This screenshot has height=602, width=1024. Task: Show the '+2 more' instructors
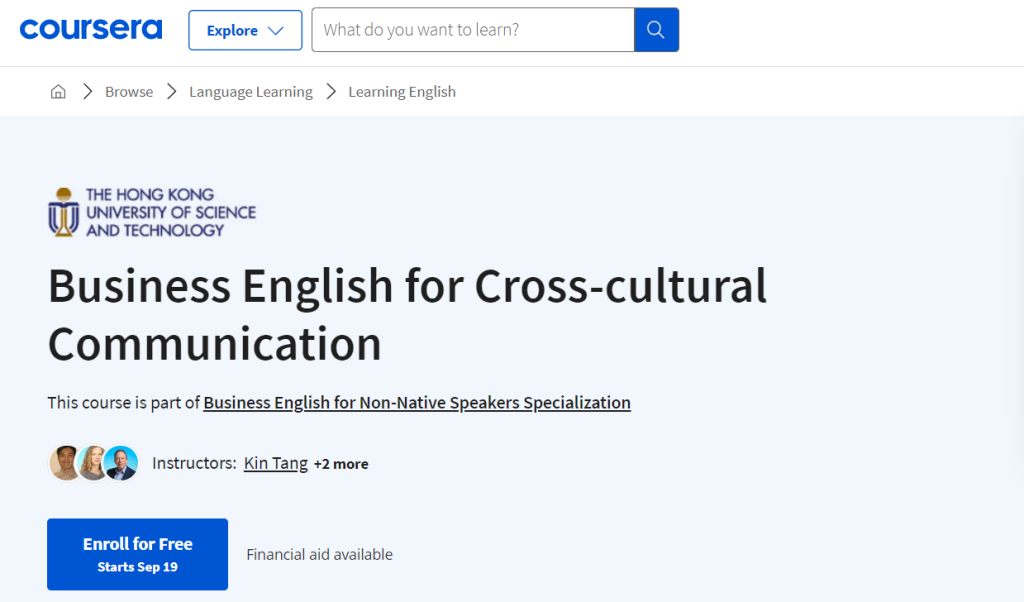coord(340,464)
